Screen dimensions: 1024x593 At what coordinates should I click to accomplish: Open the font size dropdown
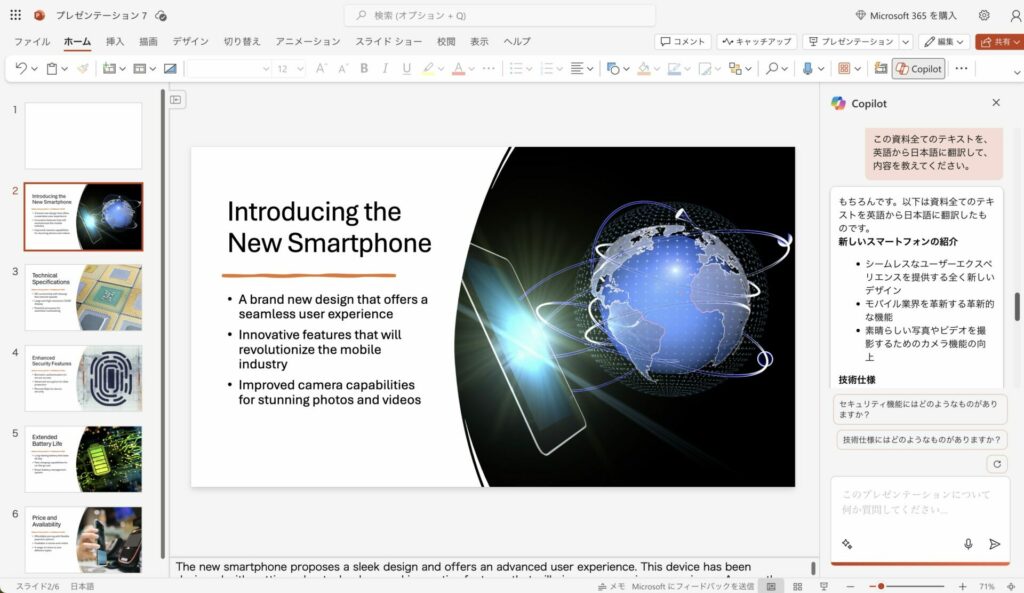click(x=299, y=69)
